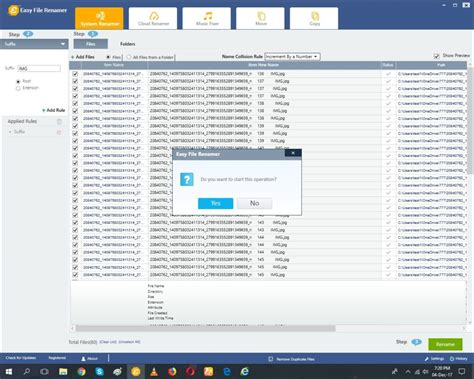Viewport: 474px width, 379px height.
Task: Confirm the operation with the Yes button
Action: [215, 203]
